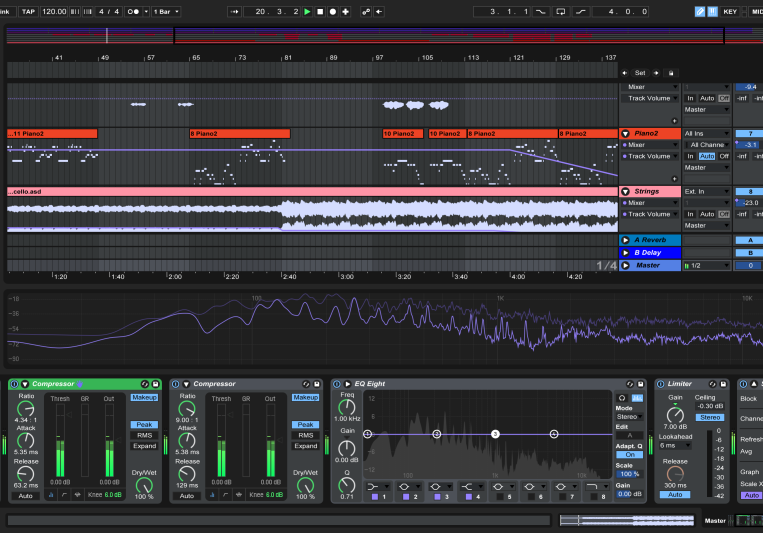The height and width of the screenshot is (533, 763).
Task: Set Piano2 monitor to Auto
Action: [x=707, y=156]
